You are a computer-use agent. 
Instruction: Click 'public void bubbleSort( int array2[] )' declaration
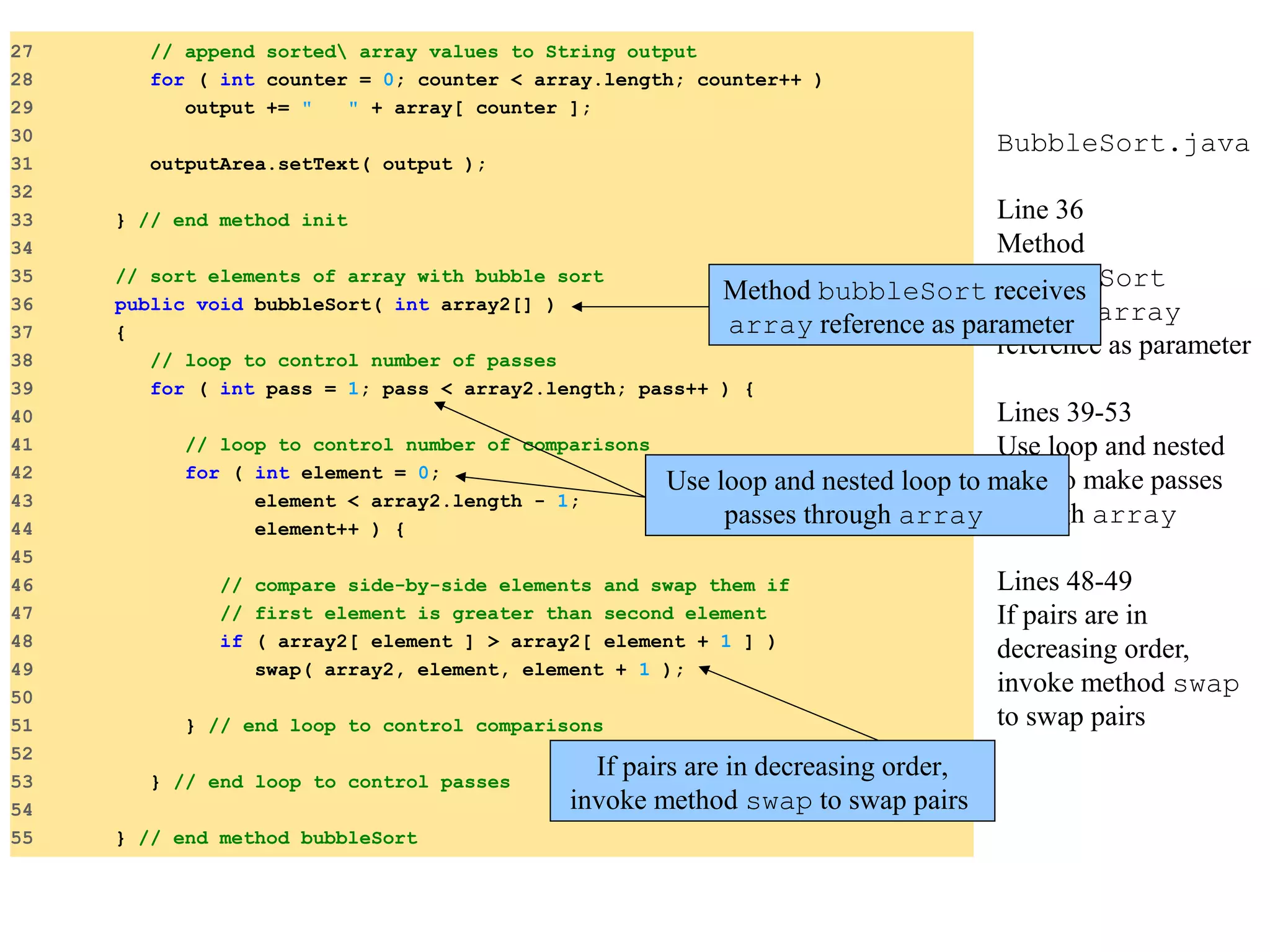click(335, 305)
